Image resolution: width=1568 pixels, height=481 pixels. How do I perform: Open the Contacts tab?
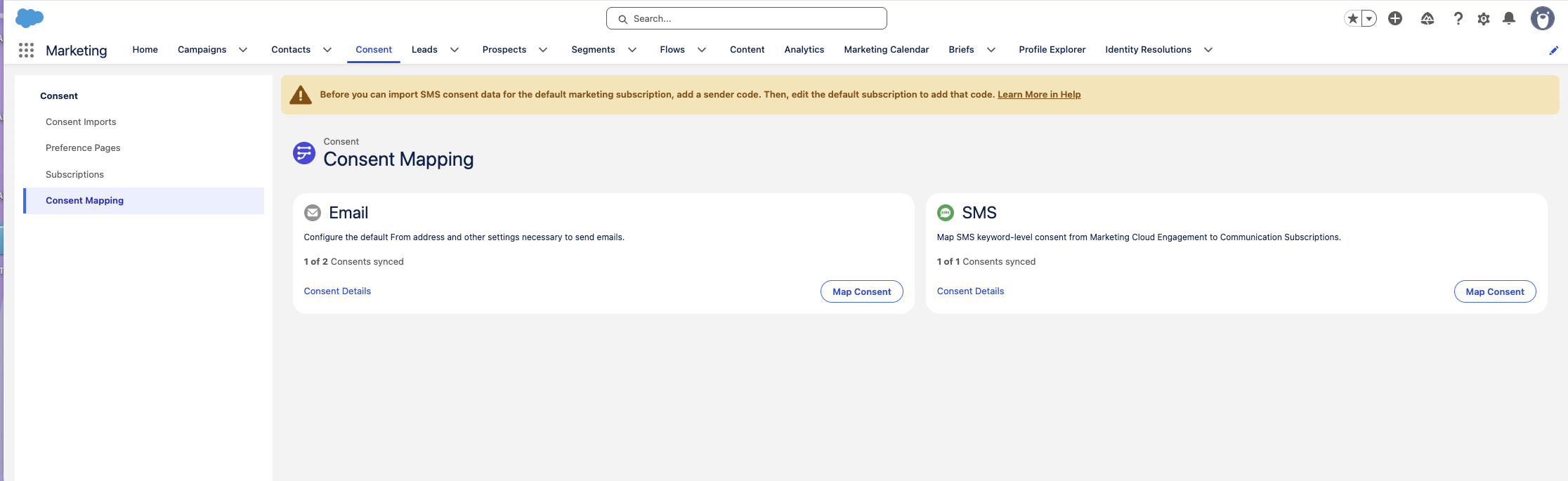point(291,50)
